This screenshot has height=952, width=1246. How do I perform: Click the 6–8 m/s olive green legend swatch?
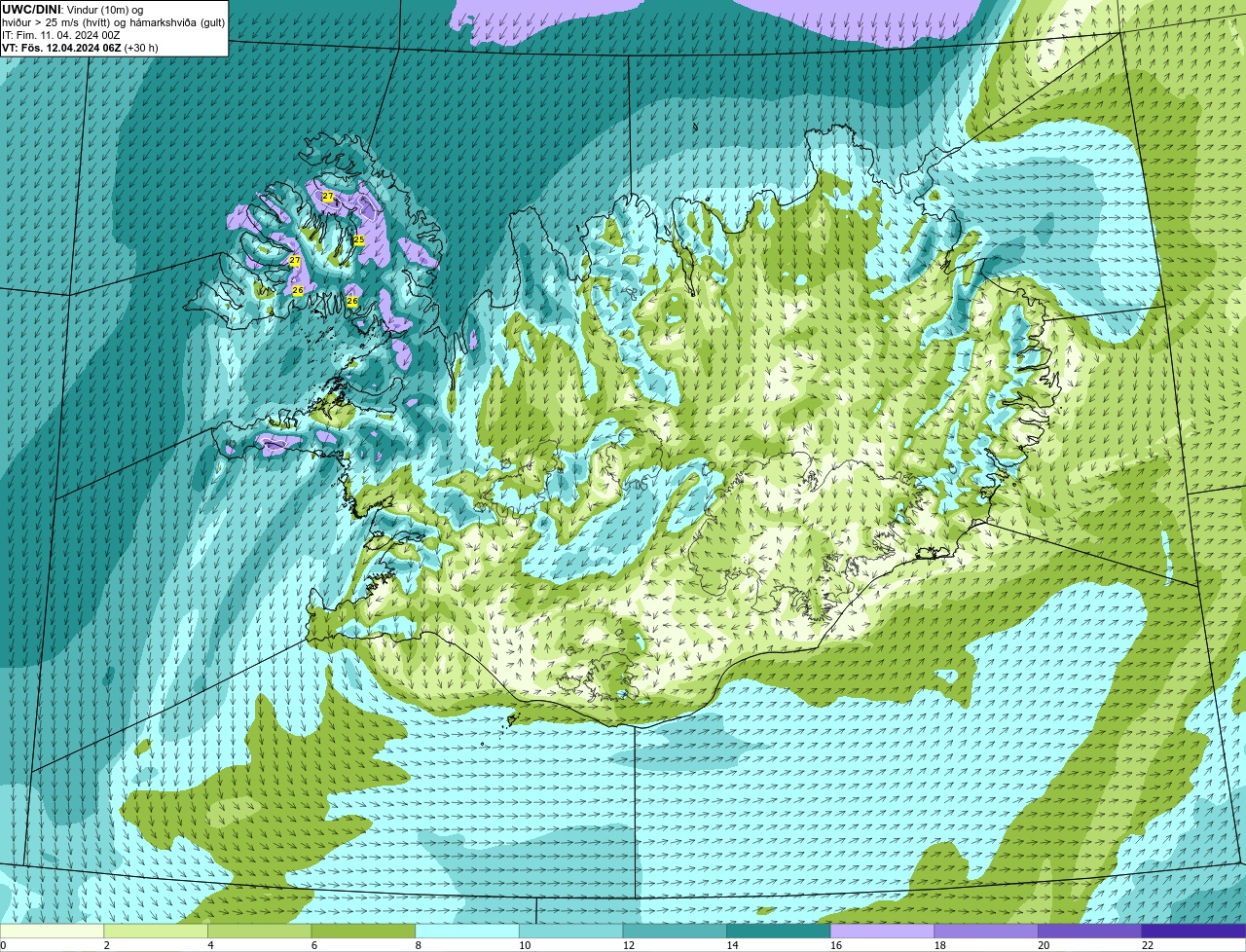click(363, 931)
